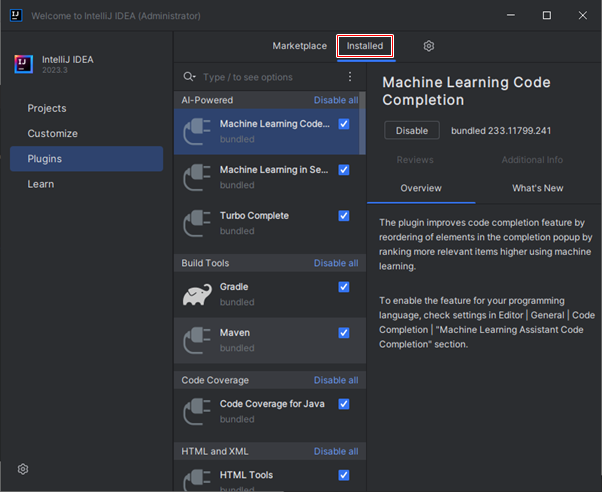The image size is (602, 492).
Task: Click the title bar IntelliJ app icon
Action: pyautogui.click(x=16, y=15)
